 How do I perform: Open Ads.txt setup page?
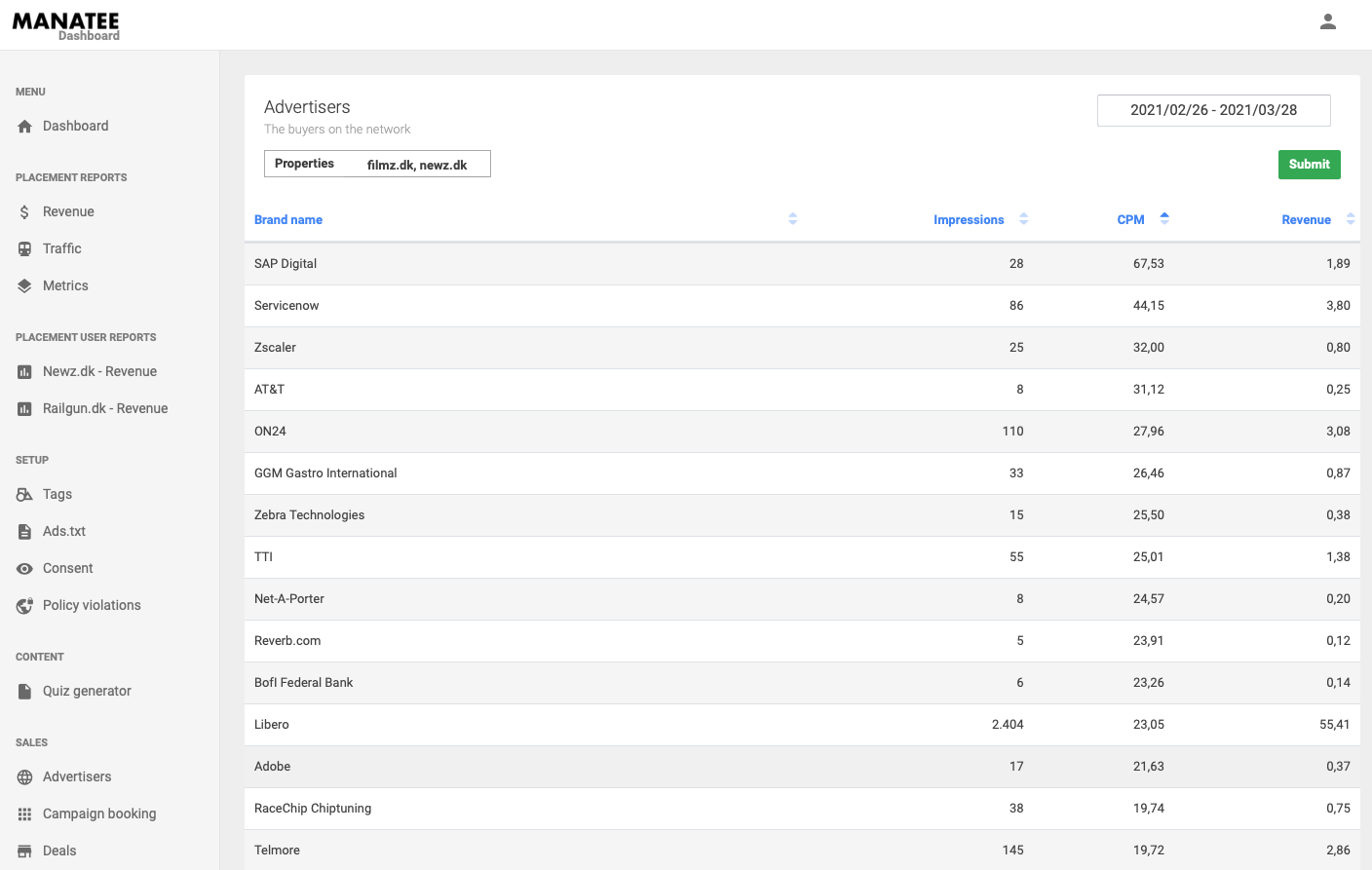coord(64,532)
